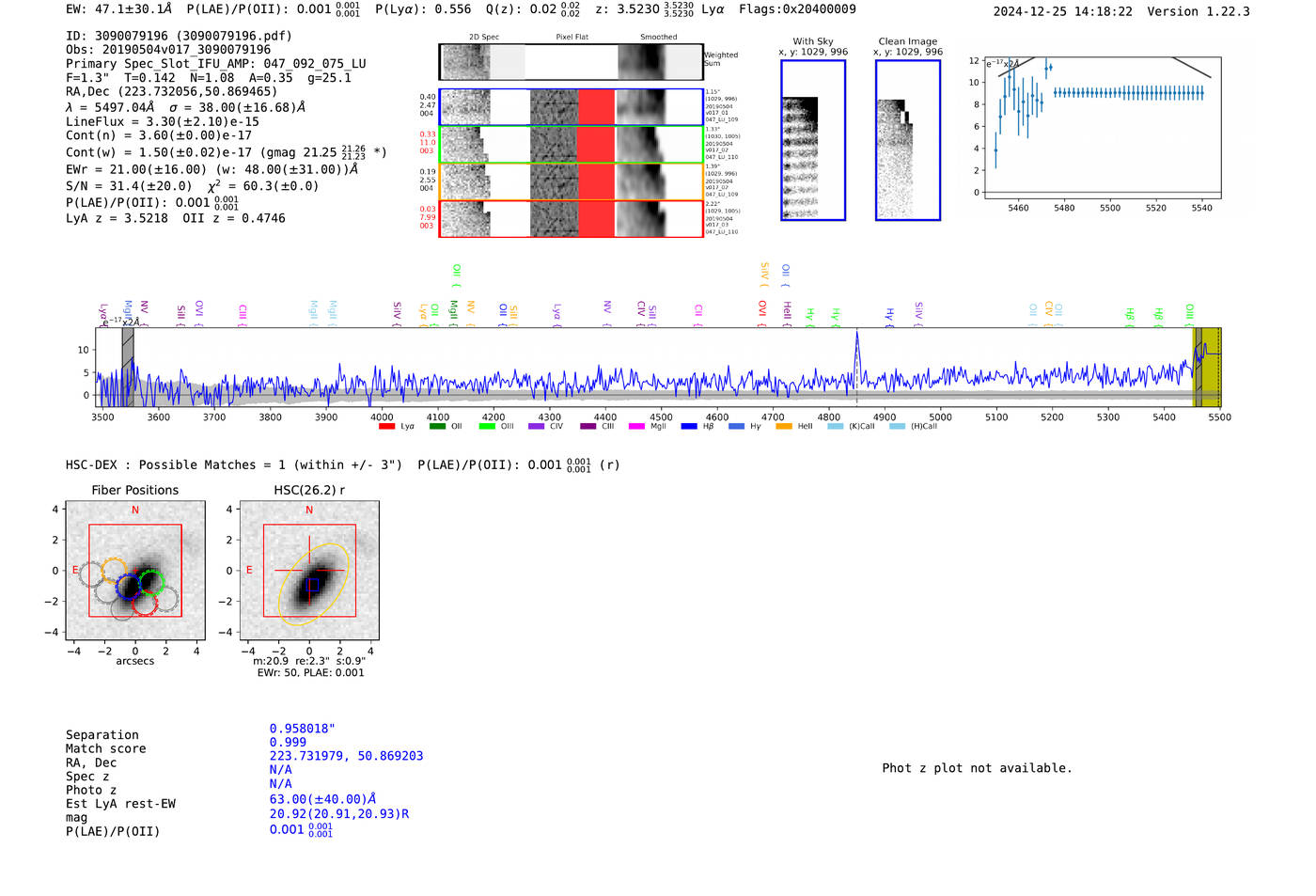The width and height of the screenshot is (1316, 896).
Task: Open the HSC(26.2) r cutout image
Action: tap(309, 570)
